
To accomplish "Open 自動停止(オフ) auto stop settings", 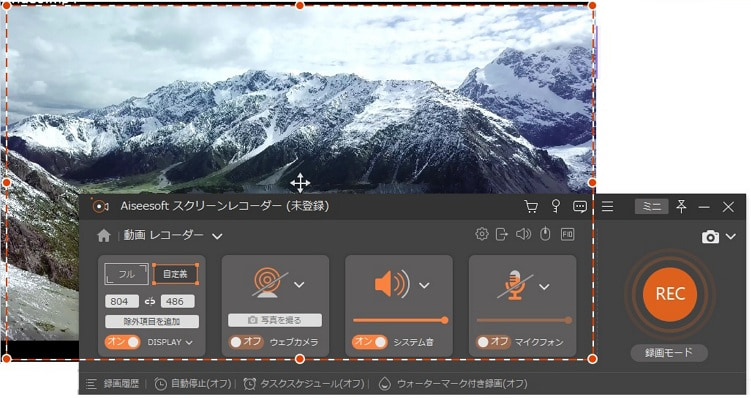I will (201, 384).
